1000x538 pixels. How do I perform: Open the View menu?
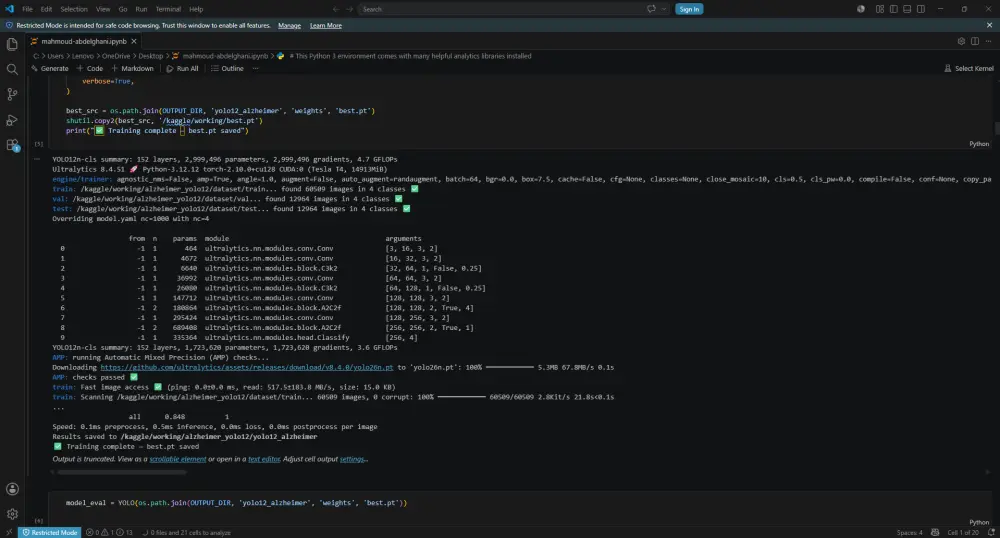point(103,9)
